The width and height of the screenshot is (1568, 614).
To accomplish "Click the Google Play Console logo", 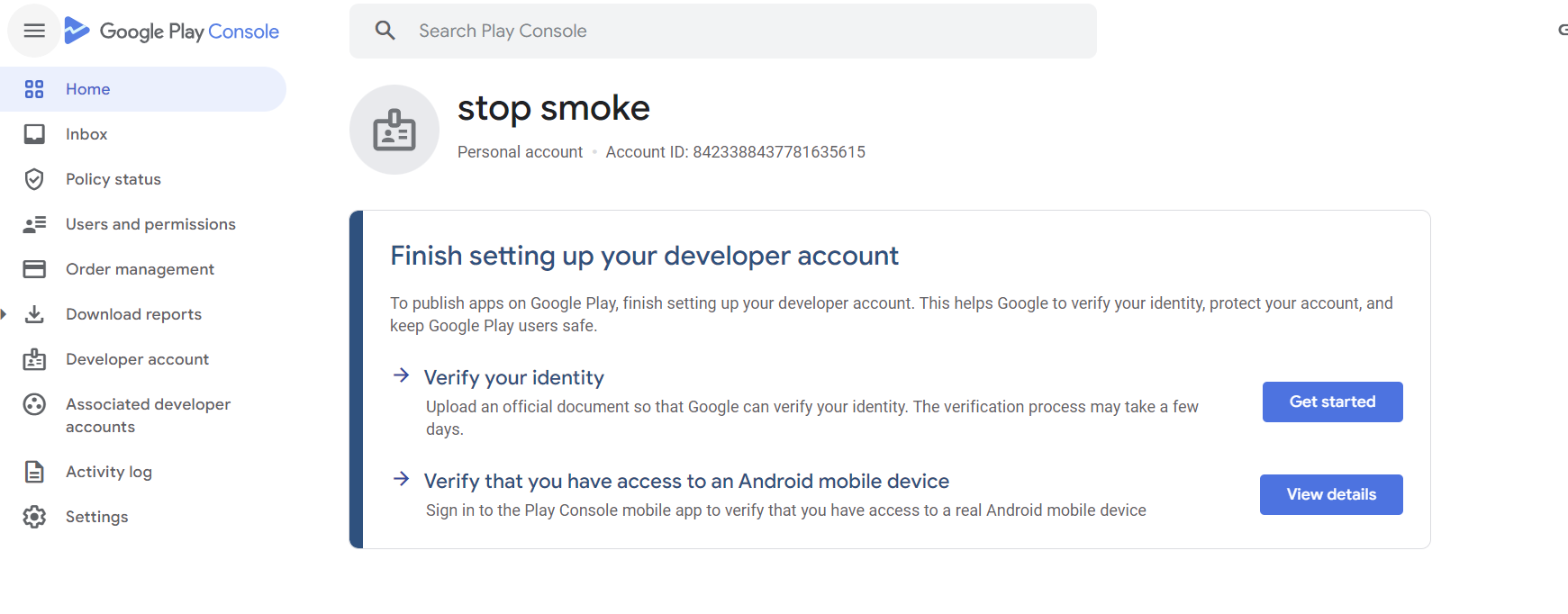I will [172, 31].
